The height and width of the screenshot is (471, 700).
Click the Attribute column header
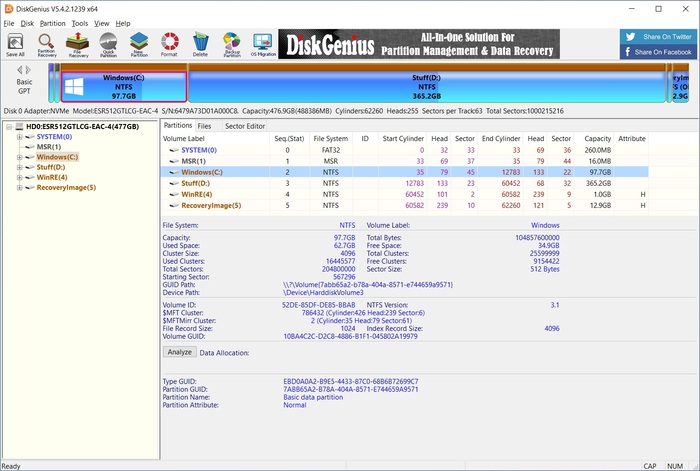(x=631, y=138)
